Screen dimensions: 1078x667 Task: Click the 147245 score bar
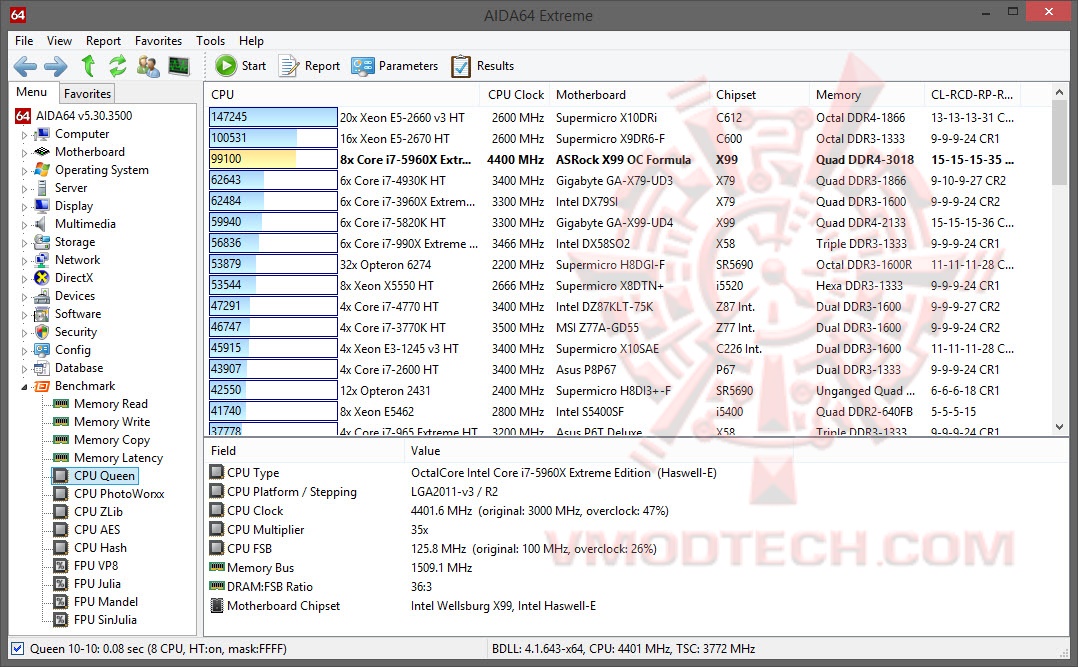click(x=273, y=118)
